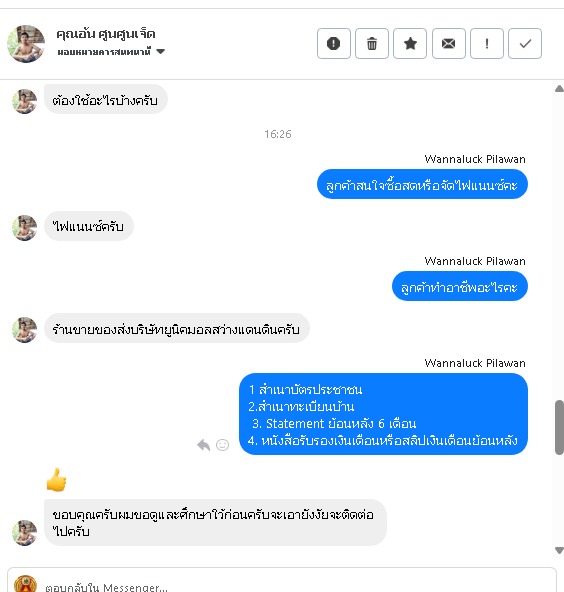Click the reply arrow beside the document list
The image size is (564, 592).
point(203,445)
